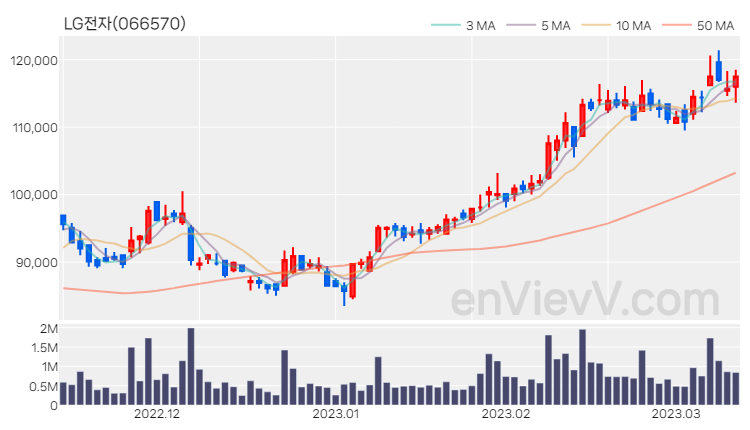Click the 1M volume axis label

(x=49, y=367)
